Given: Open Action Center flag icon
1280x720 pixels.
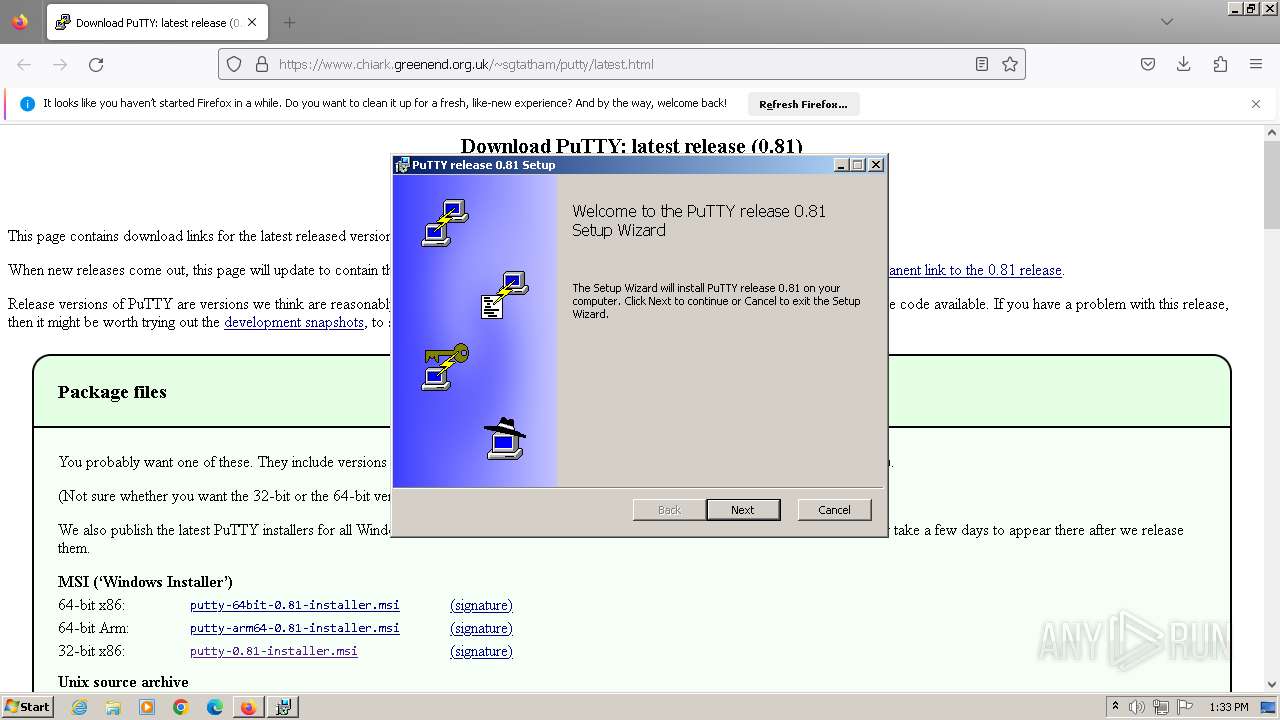Looking at the screenshot, I should pos(1185,707).
